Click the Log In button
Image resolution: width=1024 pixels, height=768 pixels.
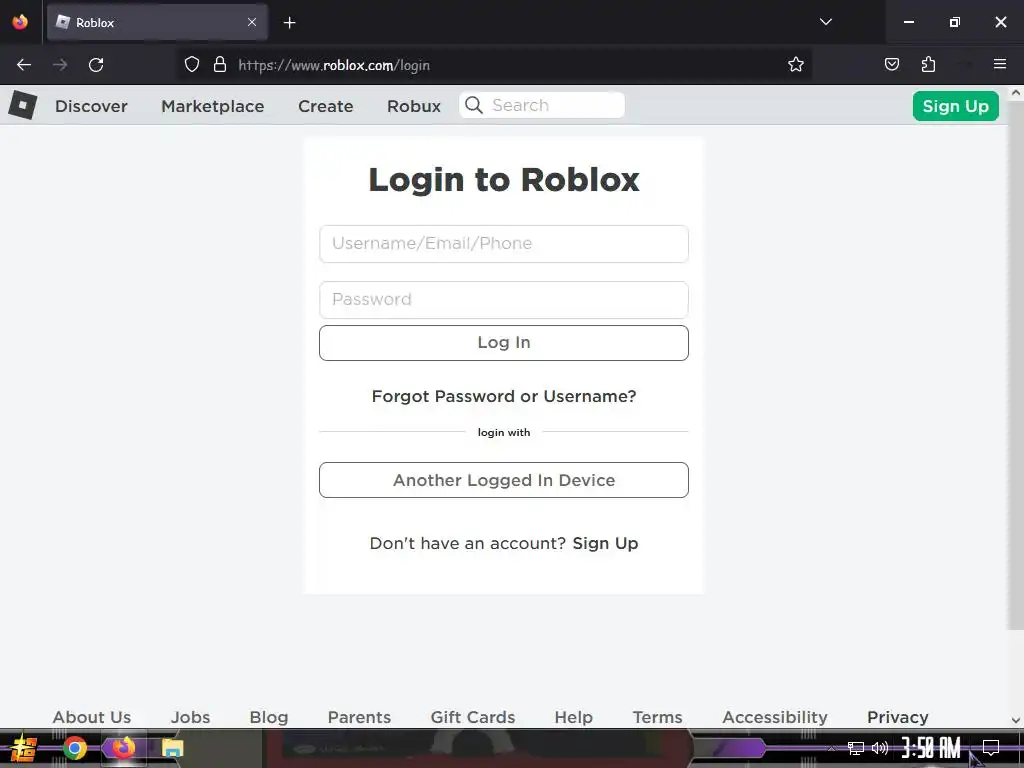(x=504, y=343)
